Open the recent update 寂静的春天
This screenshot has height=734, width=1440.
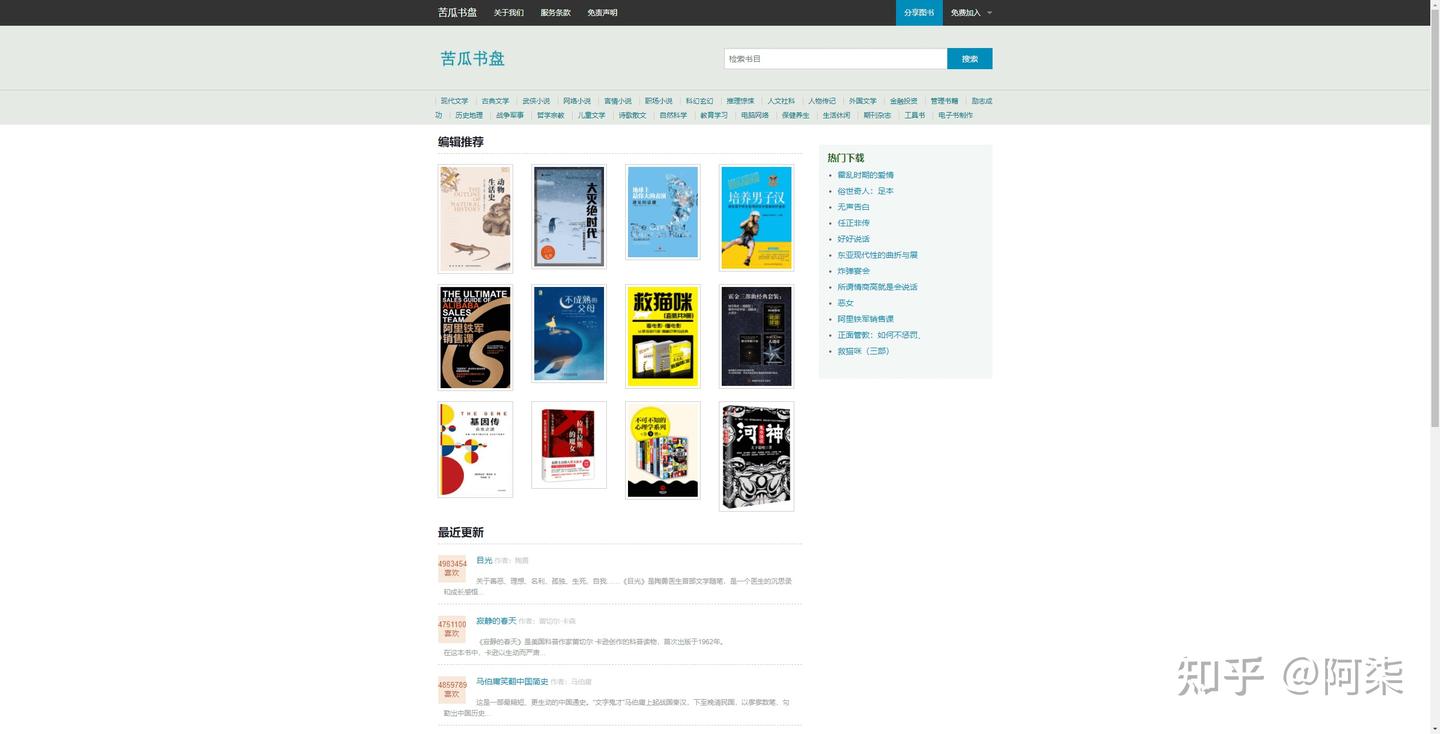(x=496, y=621)
